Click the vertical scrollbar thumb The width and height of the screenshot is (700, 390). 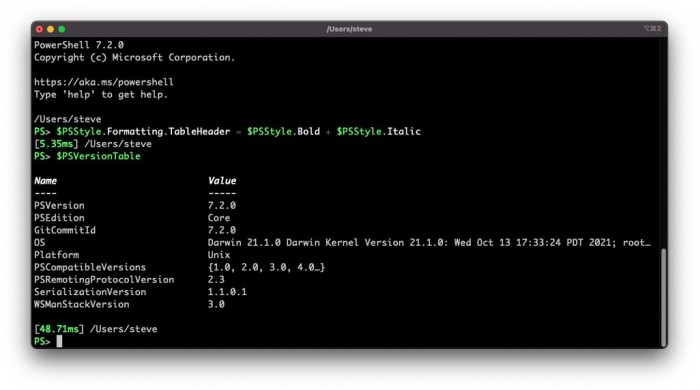[x=663, y=296]
